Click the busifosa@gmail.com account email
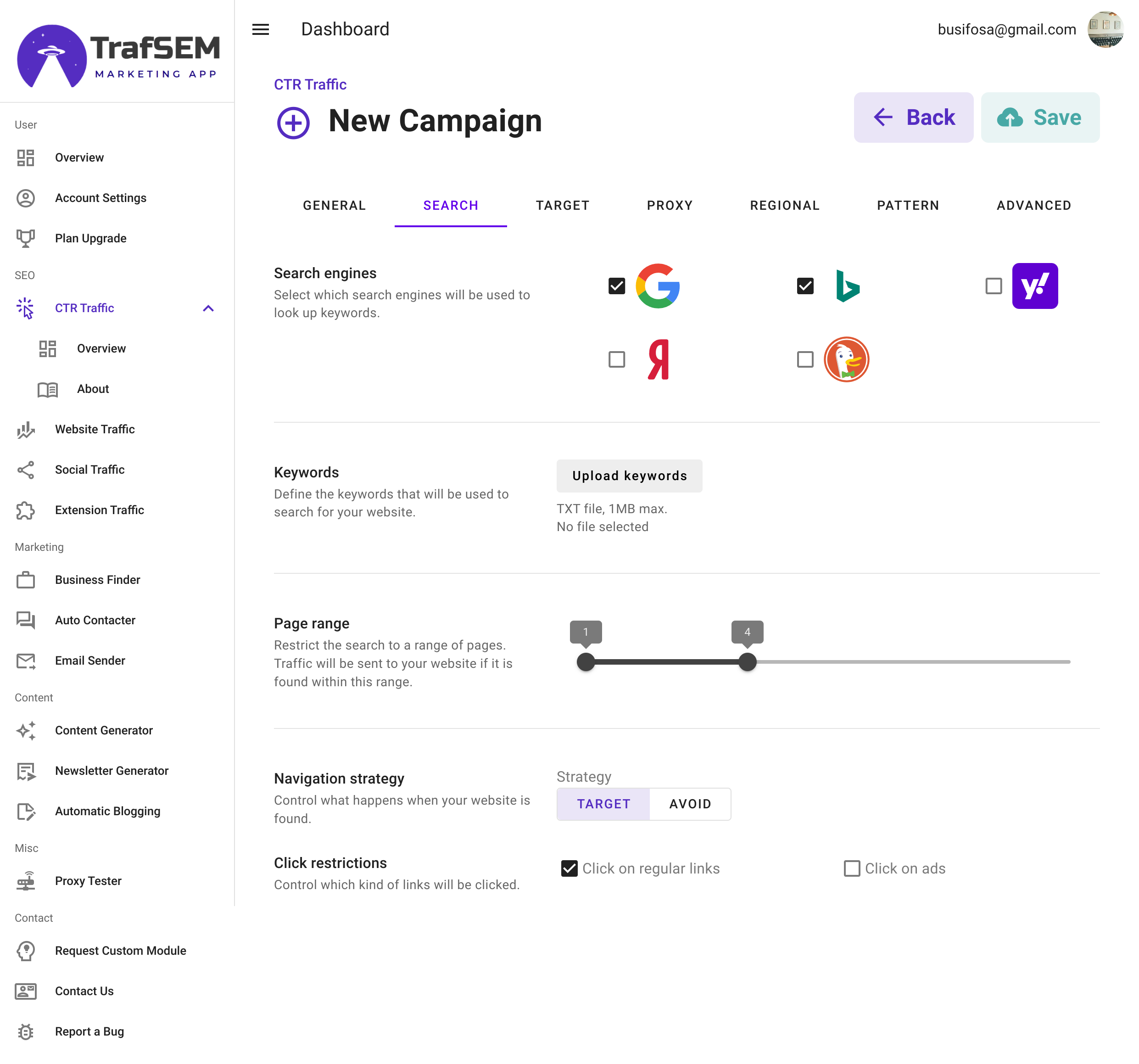This screenshot has width=1139, height=1064. (1007, 29)
